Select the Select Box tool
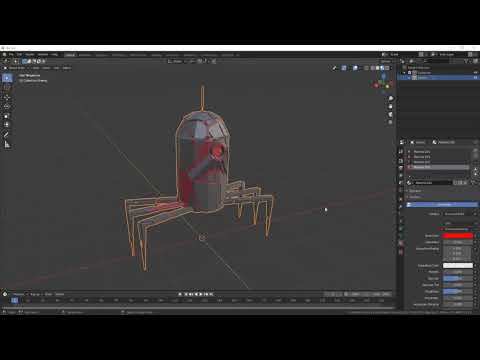480x360 pixels. [x=7, y=78]
